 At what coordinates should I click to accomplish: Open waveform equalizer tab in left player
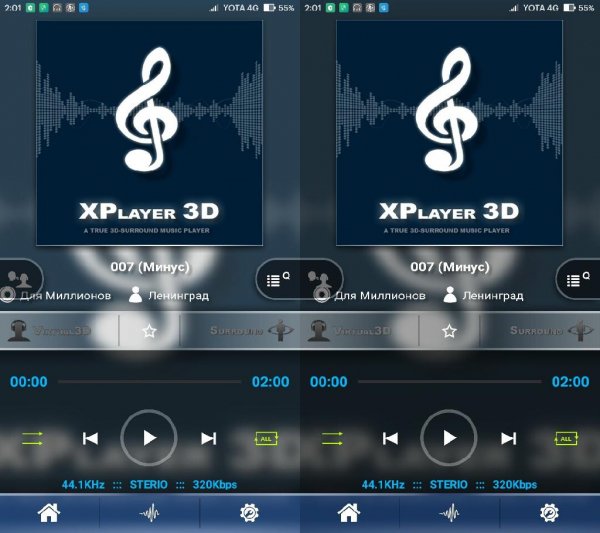pos(150,513)
